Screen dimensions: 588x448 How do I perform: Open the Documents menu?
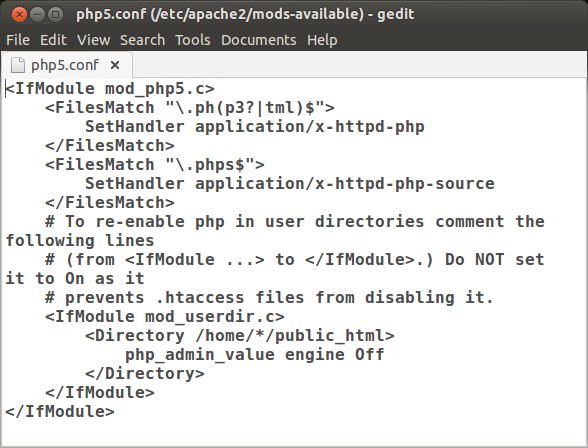click(259, 40)
